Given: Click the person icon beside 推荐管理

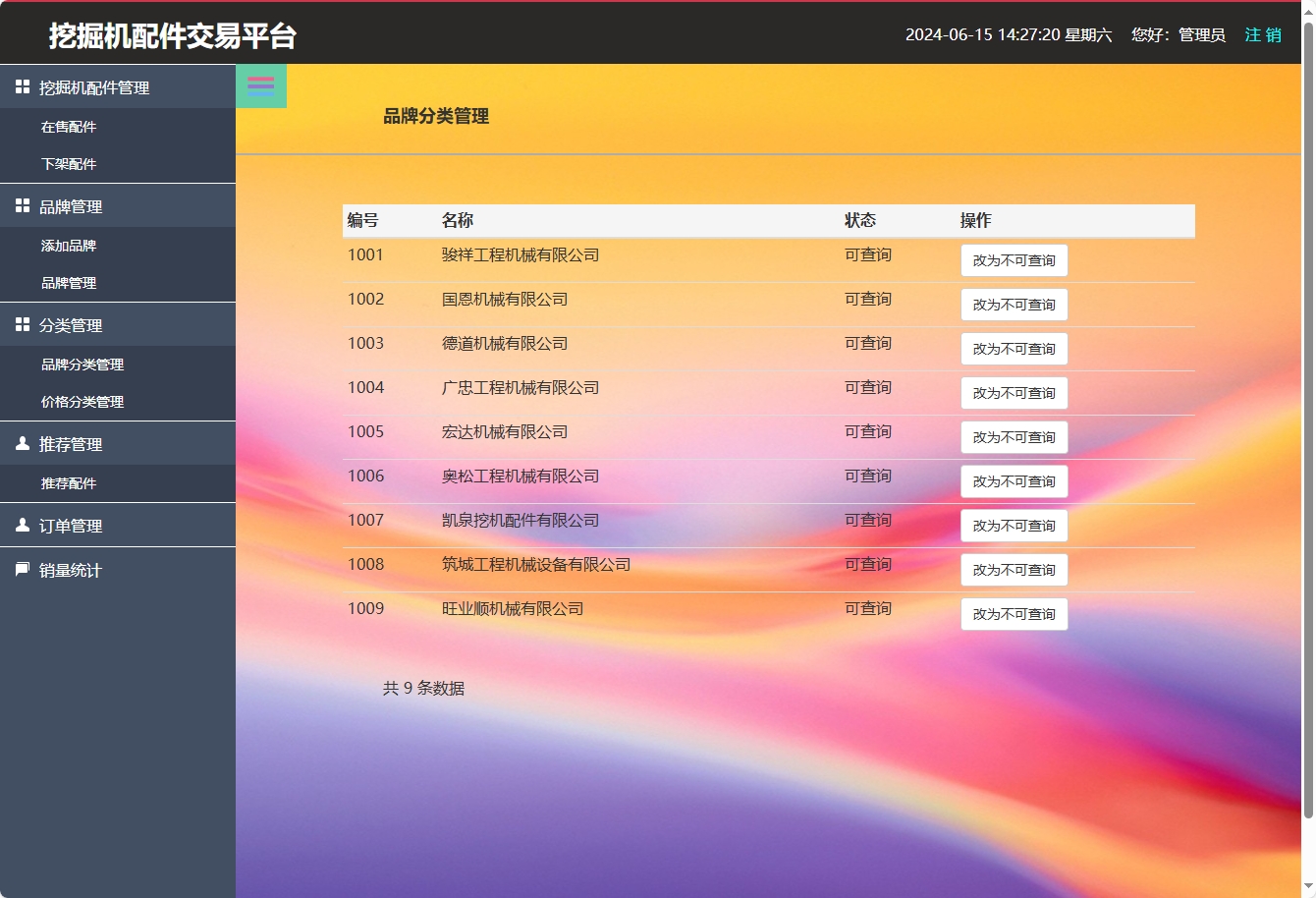Looking at the screenshot, I should pyautogui.click(x=22, y=443).
